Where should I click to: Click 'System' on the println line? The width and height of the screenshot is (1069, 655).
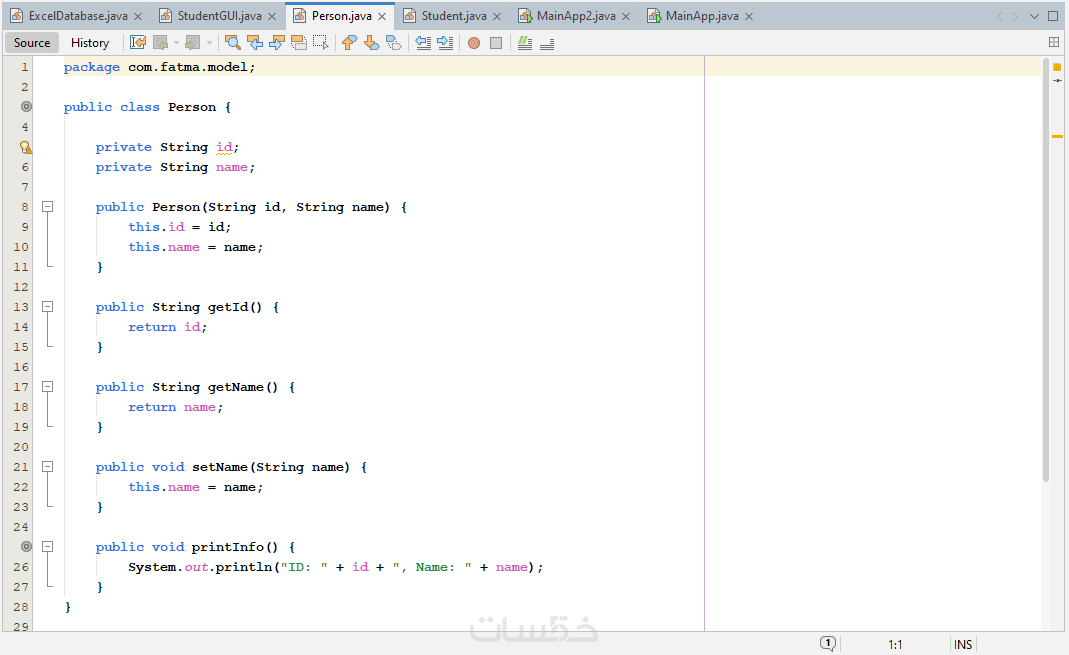click(153, 567)
